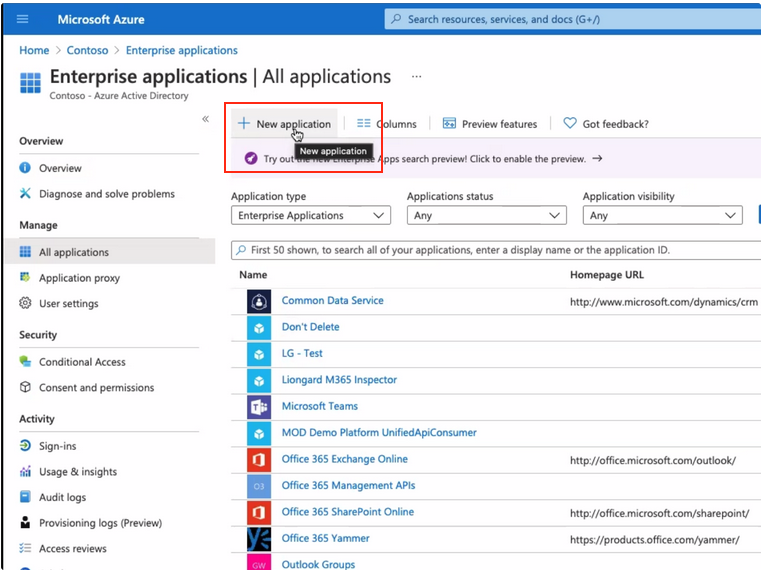Screen dimensions: 763x574
Task: Open User settings menu item
Action: tap(69, 304)
